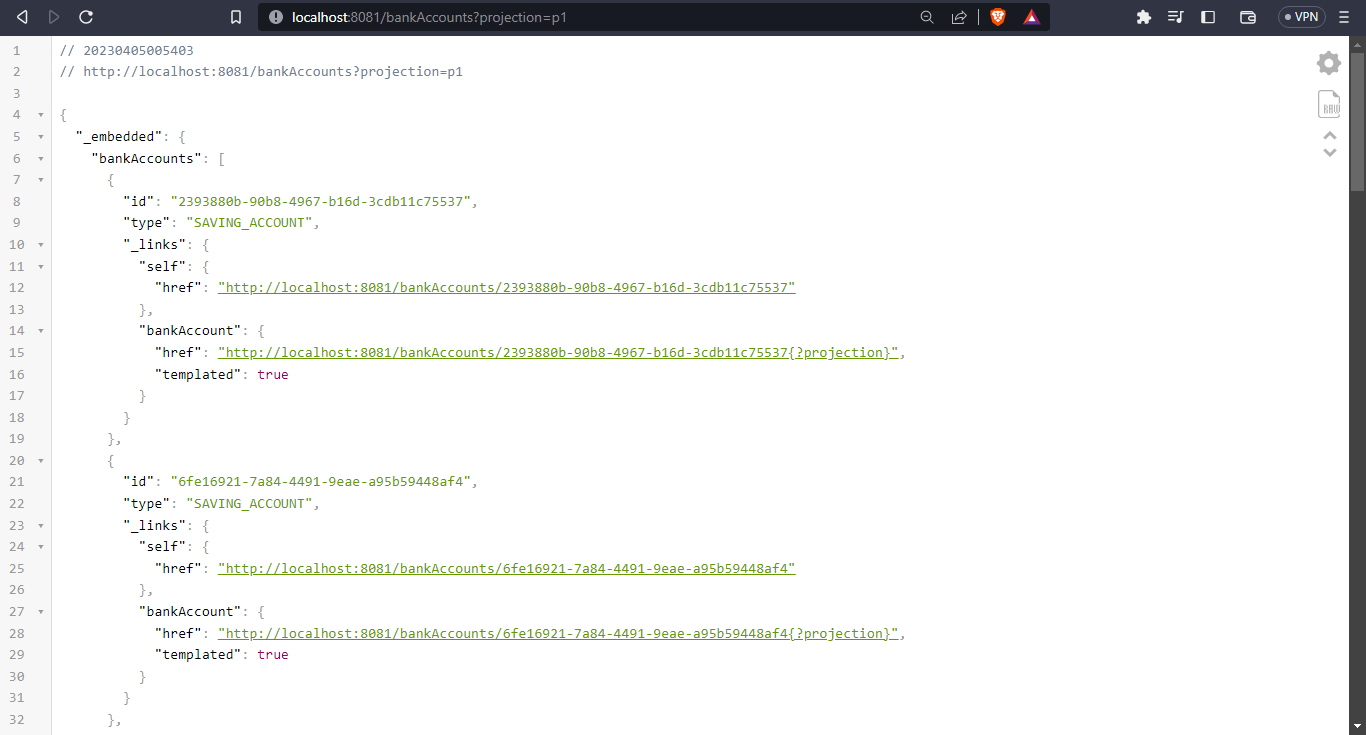Viewport: 1366px width, 735px height.
Task: Open the JSON viewer settings gear
Action: tap(1328, 62)
